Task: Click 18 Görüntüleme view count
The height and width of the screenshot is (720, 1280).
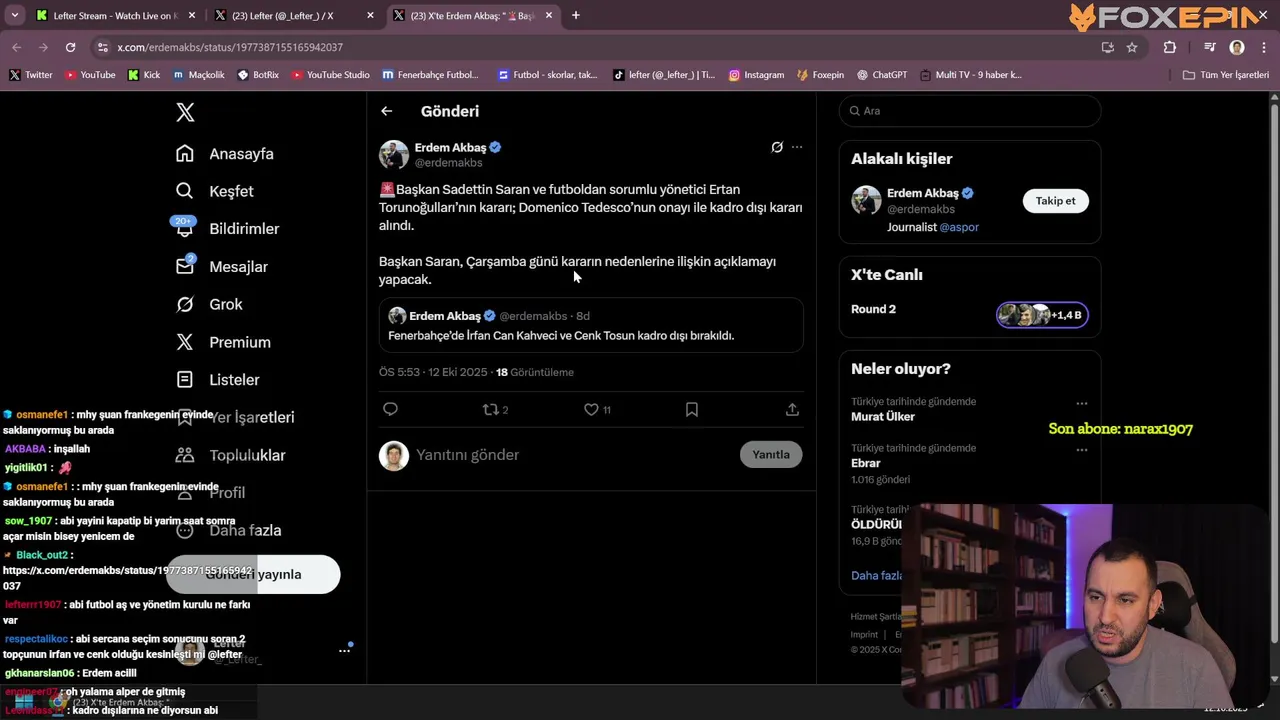Action: (x=535, y=372)
